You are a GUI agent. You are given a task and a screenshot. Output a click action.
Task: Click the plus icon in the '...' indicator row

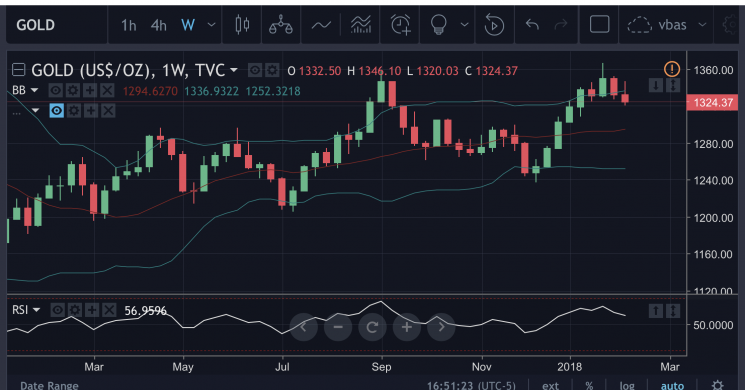click(91, 111)
